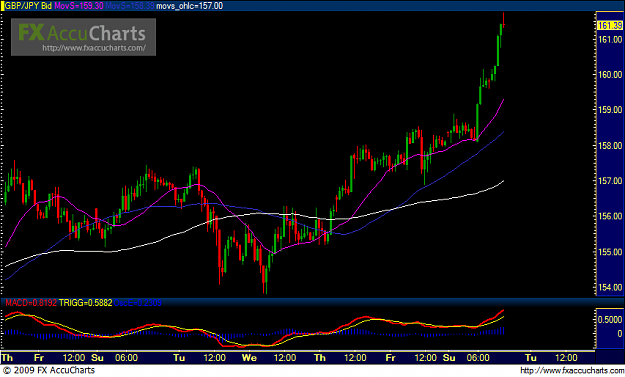The height and width of the screenshot is (377, 625).
Task: Click the first 06:00 time axis label
Action: coord(126,357)
